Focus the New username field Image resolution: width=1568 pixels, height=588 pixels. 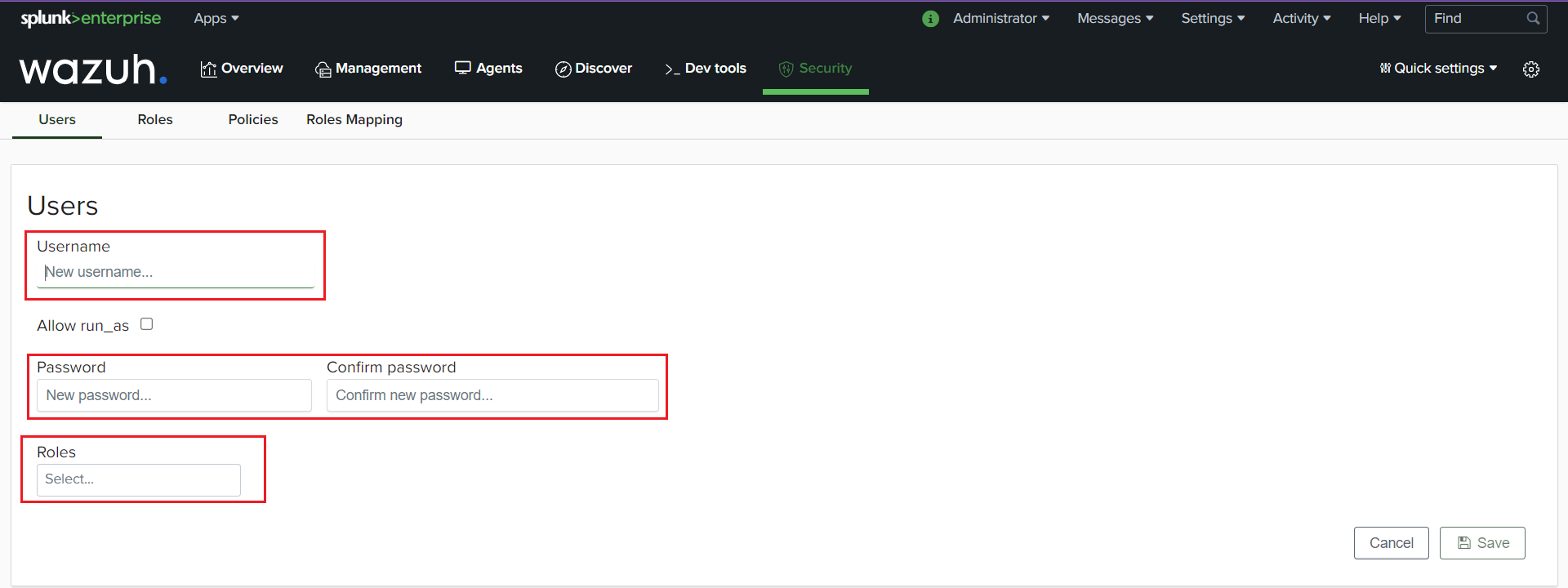coord(176,272)
